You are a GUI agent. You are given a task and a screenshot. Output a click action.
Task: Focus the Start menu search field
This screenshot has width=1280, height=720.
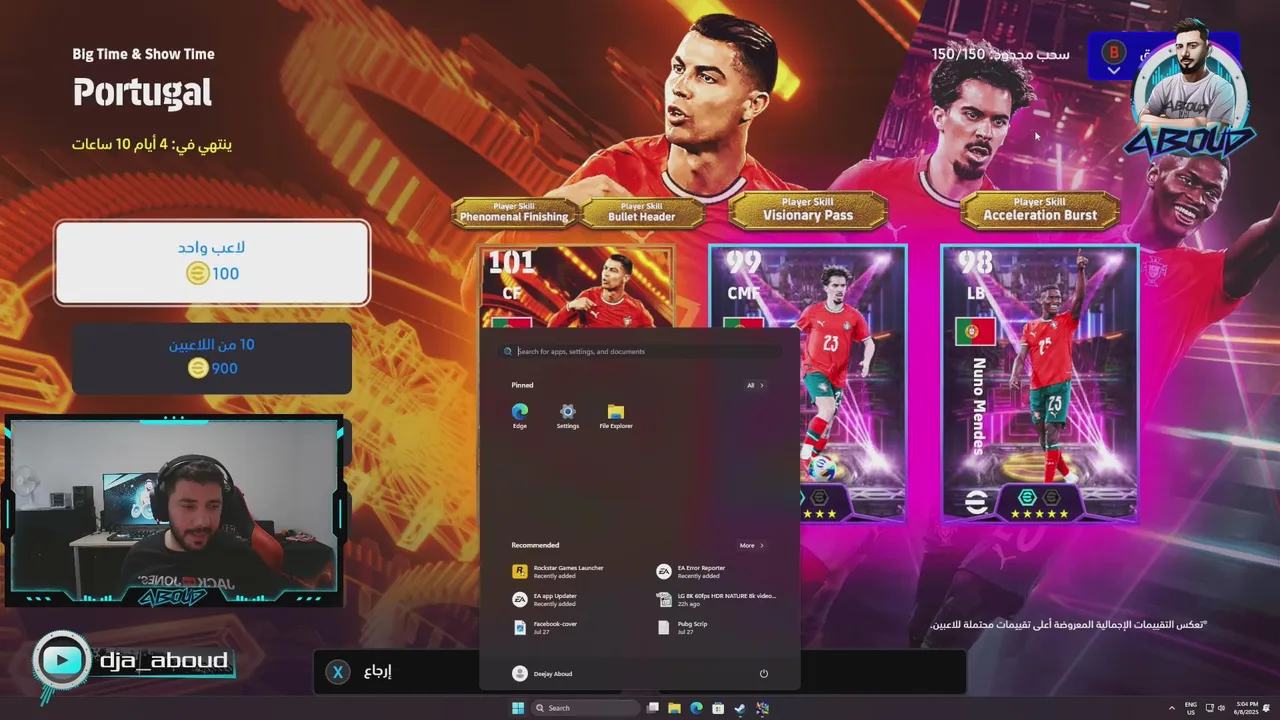(640, 351)
